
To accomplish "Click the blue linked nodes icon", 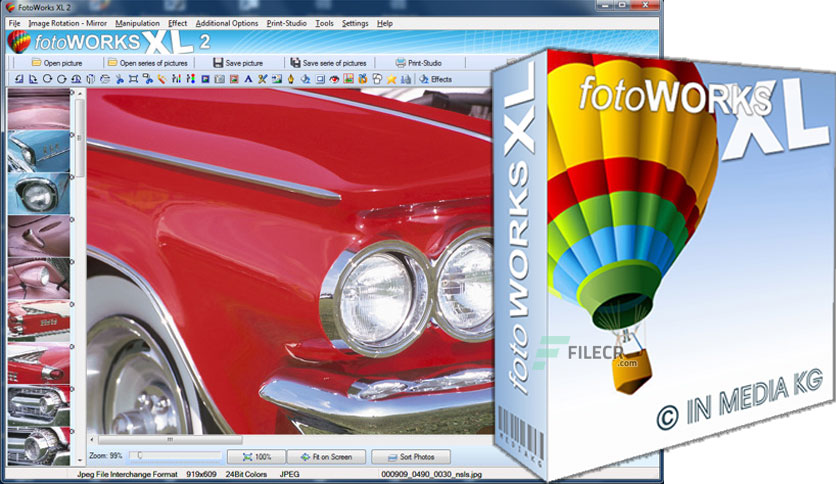I will [148, 79].
